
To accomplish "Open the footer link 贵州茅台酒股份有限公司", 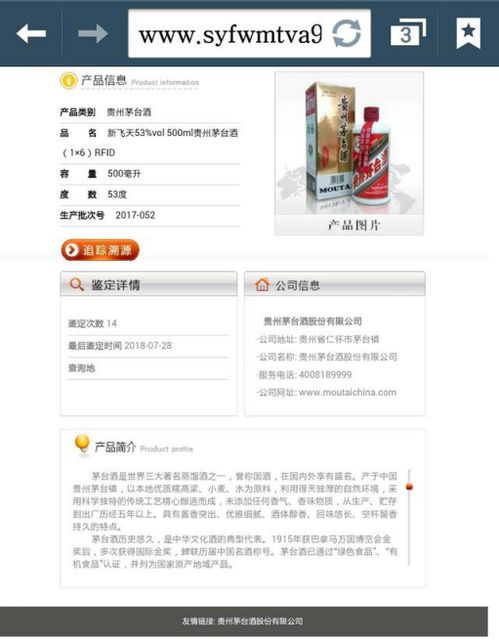I will 260,621.
